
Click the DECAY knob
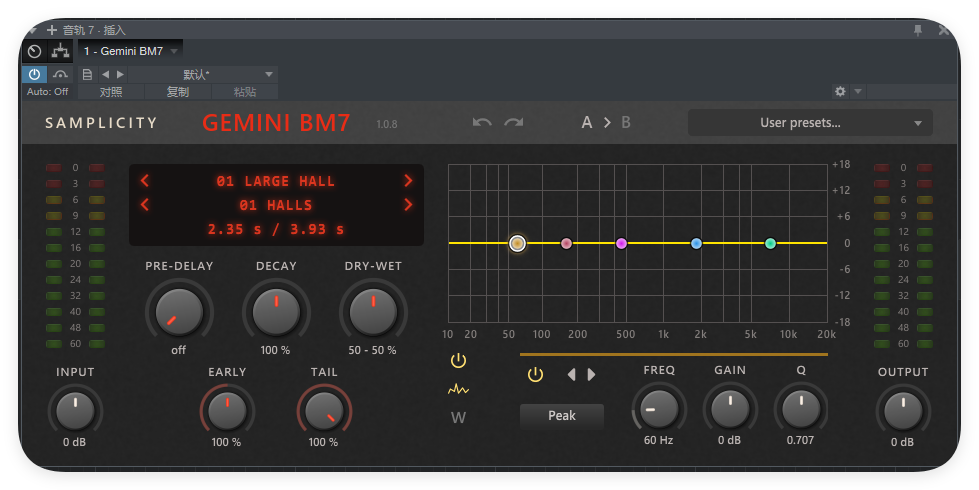276,311
